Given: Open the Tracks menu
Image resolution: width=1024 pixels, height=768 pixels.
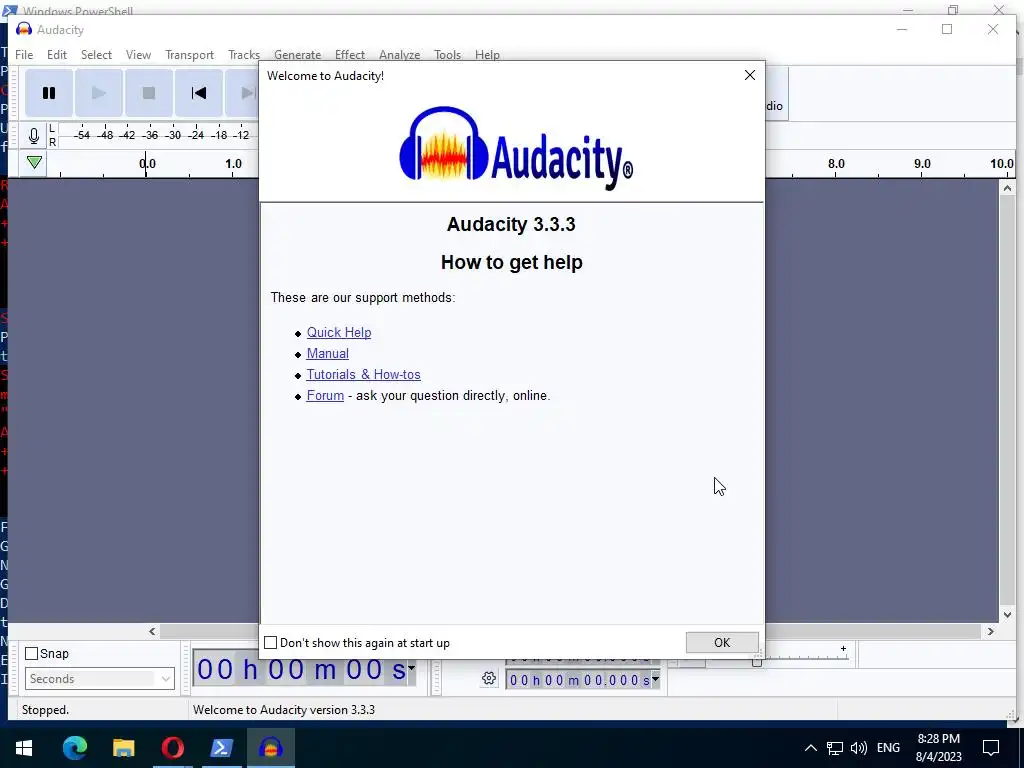Looking at the screenshot, I should tap(244, 55).
